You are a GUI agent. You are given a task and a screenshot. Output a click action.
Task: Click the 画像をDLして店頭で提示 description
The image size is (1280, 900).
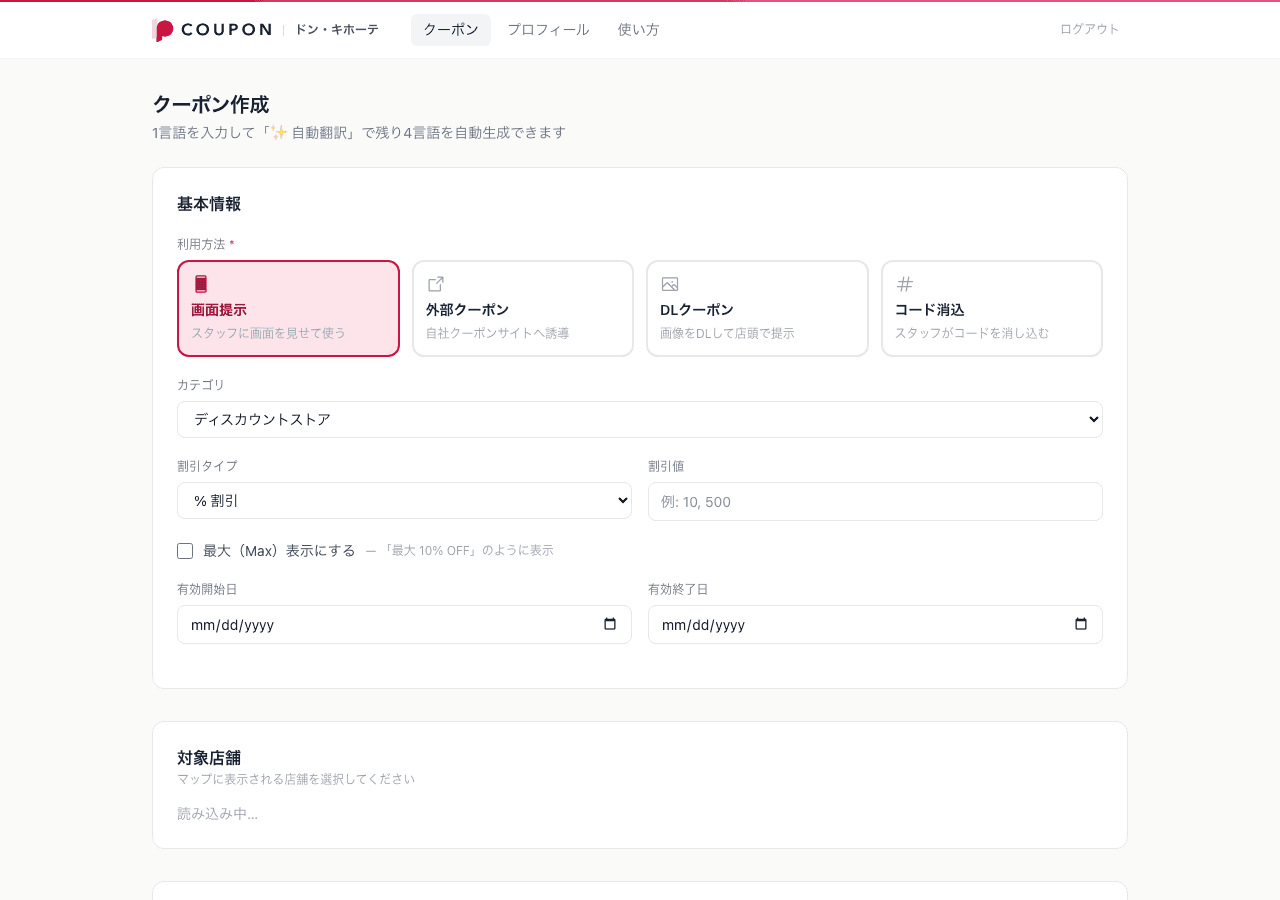click(x=727, y=333)
